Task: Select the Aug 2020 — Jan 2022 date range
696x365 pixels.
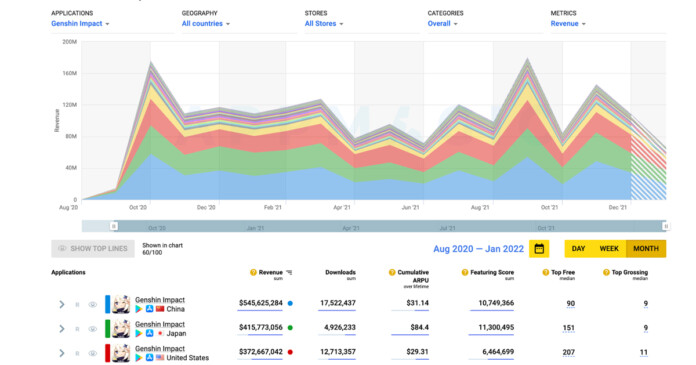Action: 478,249
